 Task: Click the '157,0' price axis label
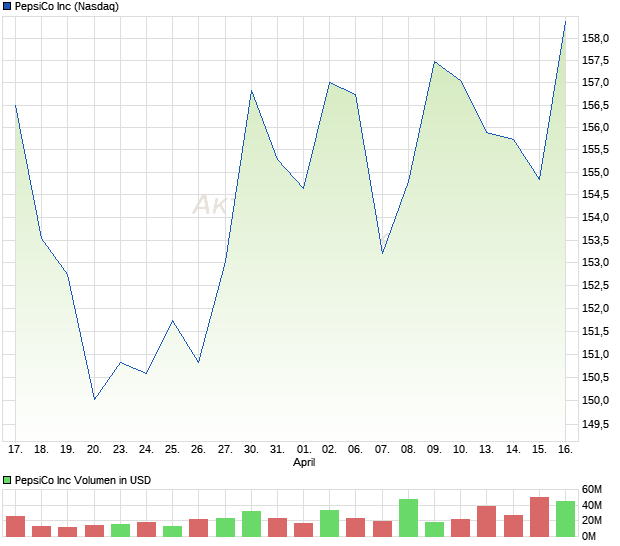(x=595, y=82)
